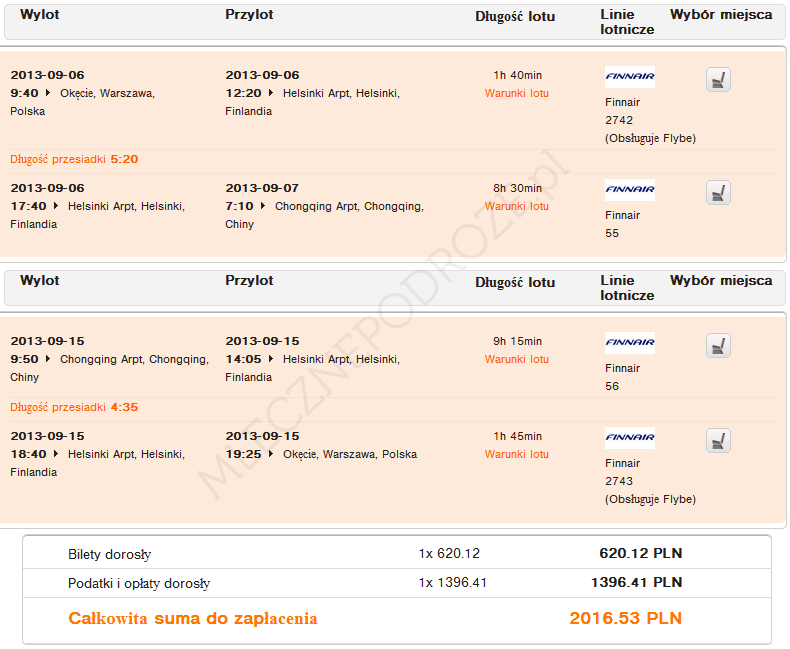
Task: Open Warunki lotu for 1h 40min flight
Action: 517,94
